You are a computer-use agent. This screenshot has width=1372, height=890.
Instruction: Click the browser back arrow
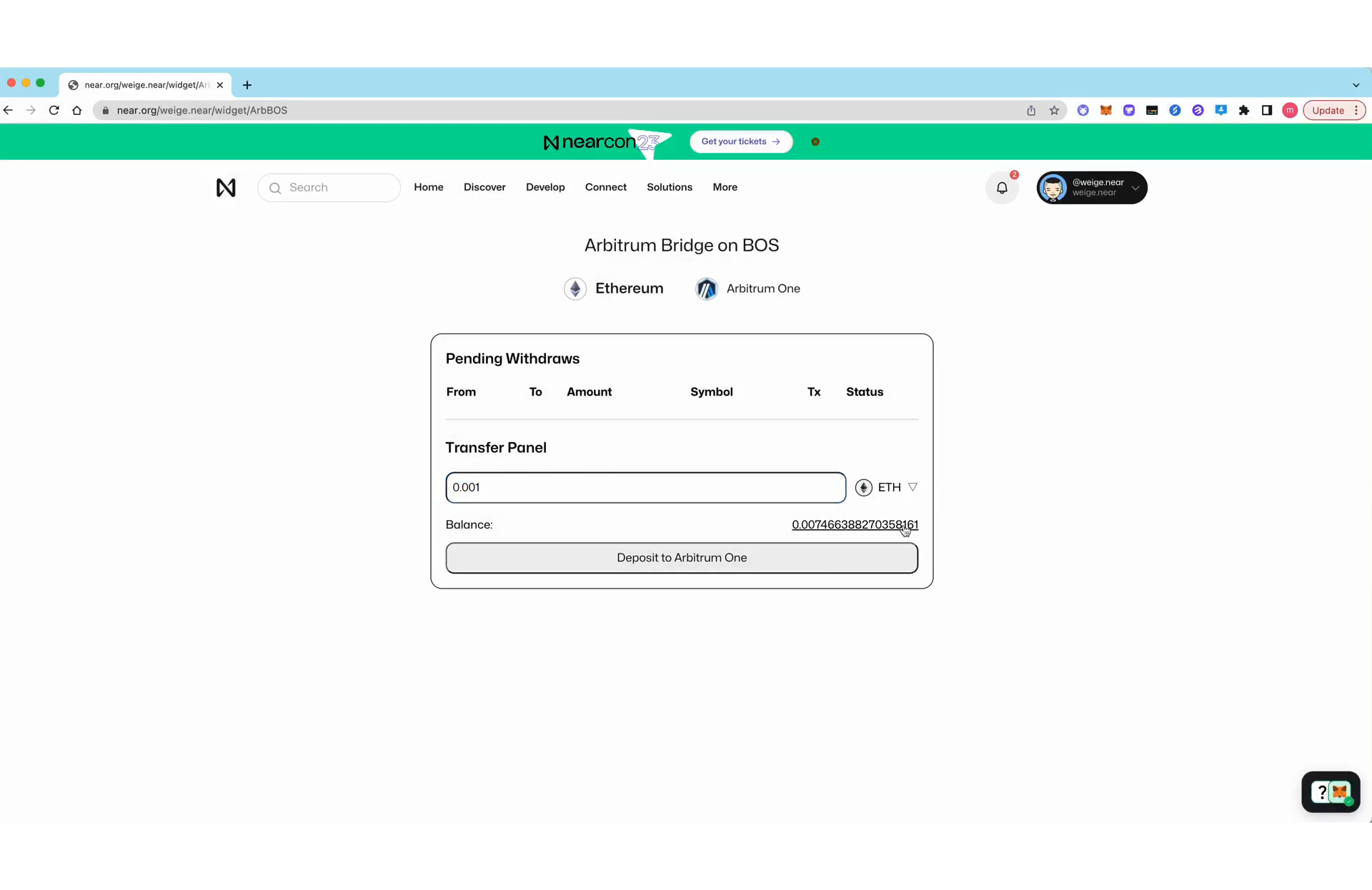click(9, 110)
